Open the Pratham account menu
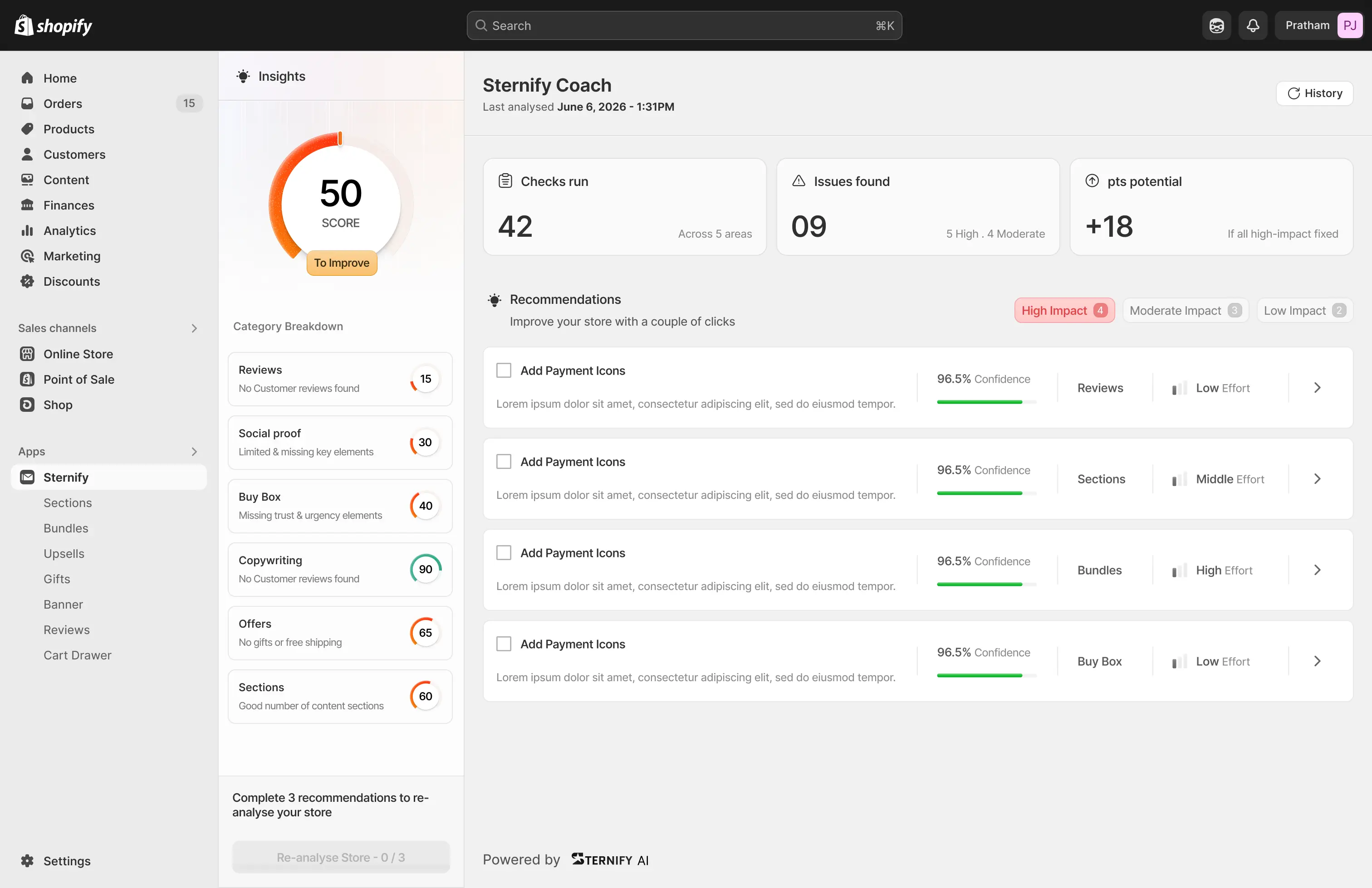The width and height of the screenshot is (1372, 888). pyautogui.click(x=1318, y=25)
